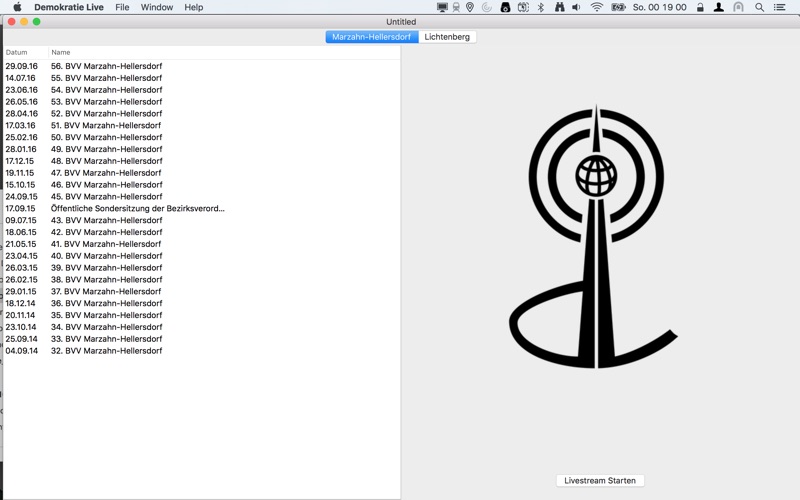Select row 53. BVV Marzahn-Hellersdorf
Viewport: 800px width, 500px height.
tap(202, 102)
